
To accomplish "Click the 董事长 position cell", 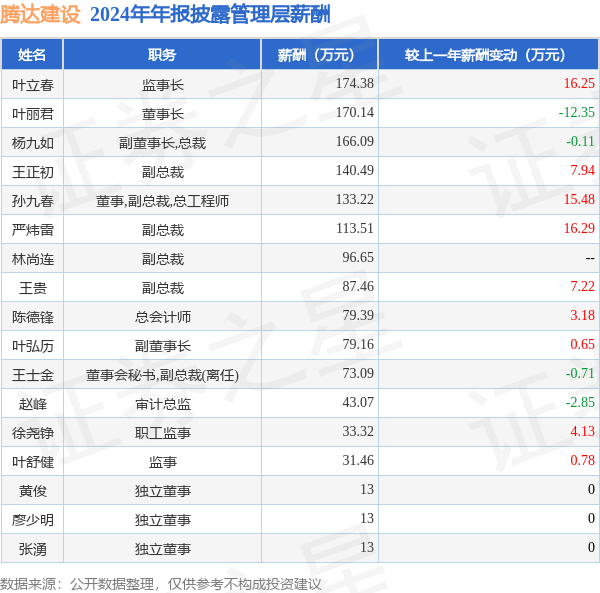I will [163, 114].
